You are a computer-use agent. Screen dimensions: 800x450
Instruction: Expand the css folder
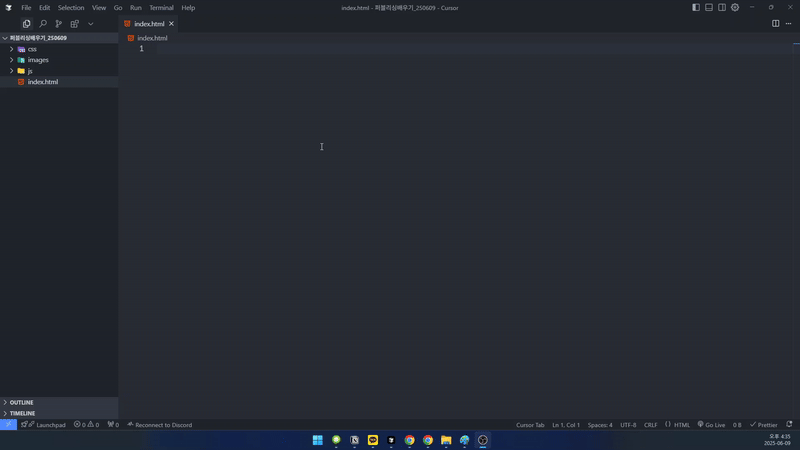pos(32,49)
